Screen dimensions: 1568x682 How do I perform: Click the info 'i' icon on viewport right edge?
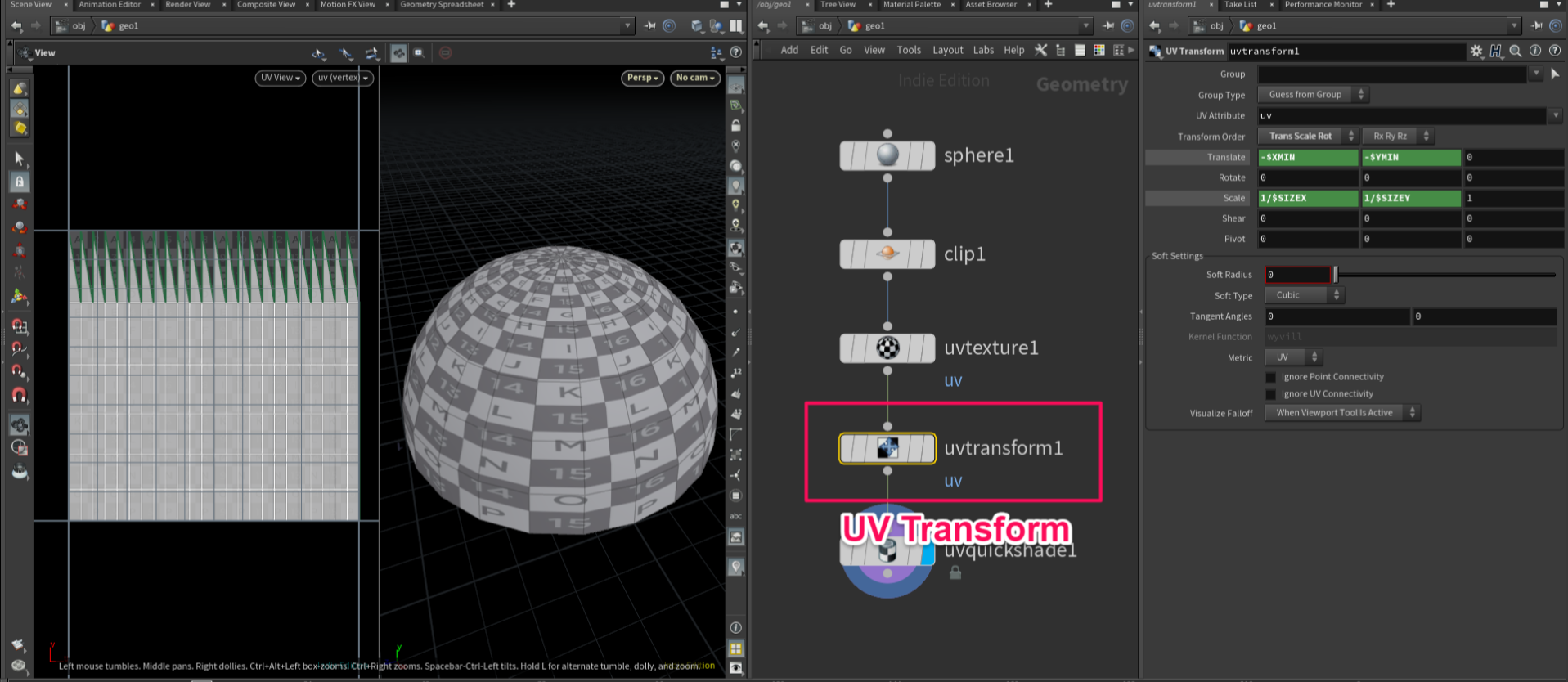coord(736,628)
